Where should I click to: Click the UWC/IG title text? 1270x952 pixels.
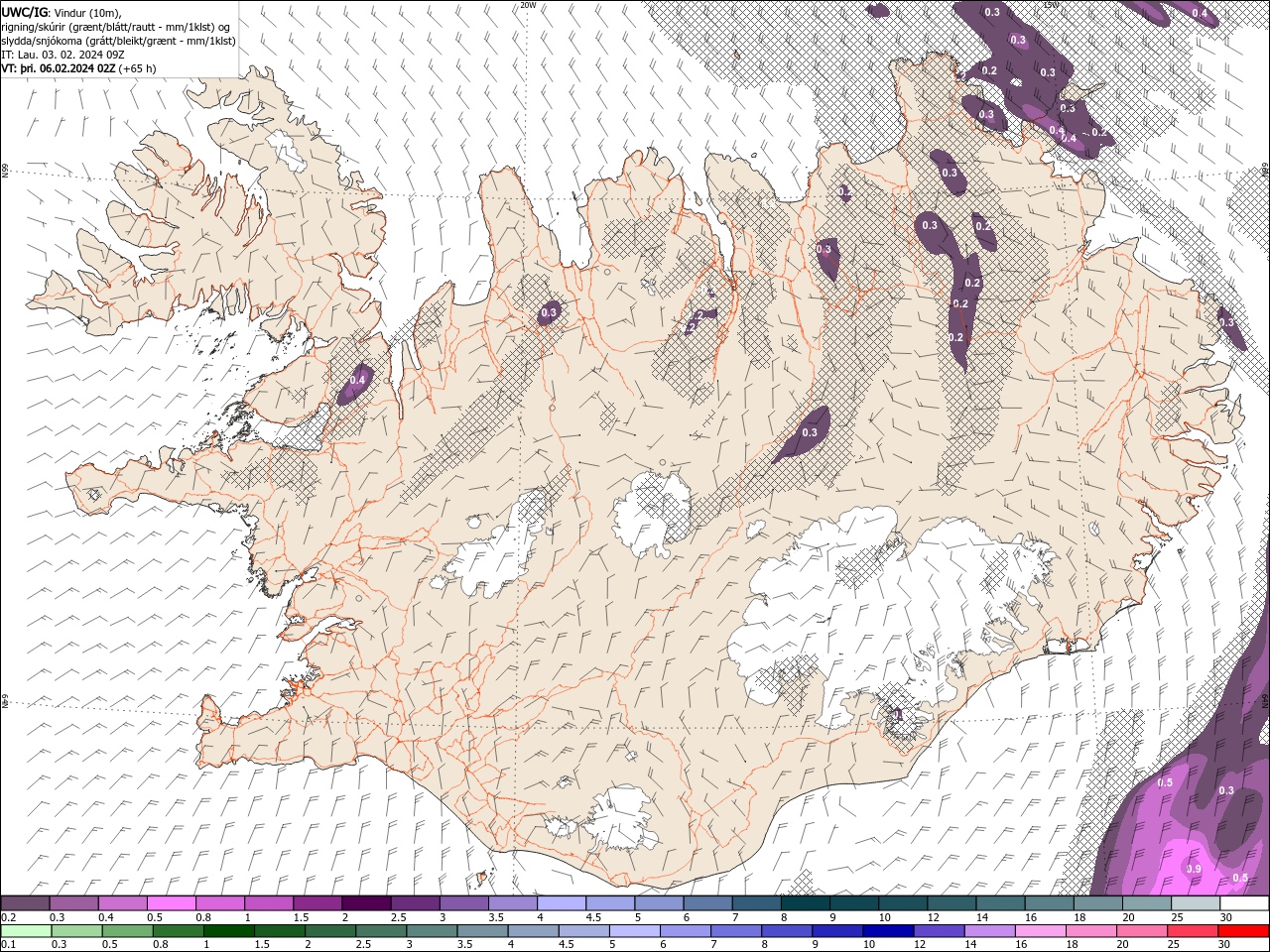point(27,12)
